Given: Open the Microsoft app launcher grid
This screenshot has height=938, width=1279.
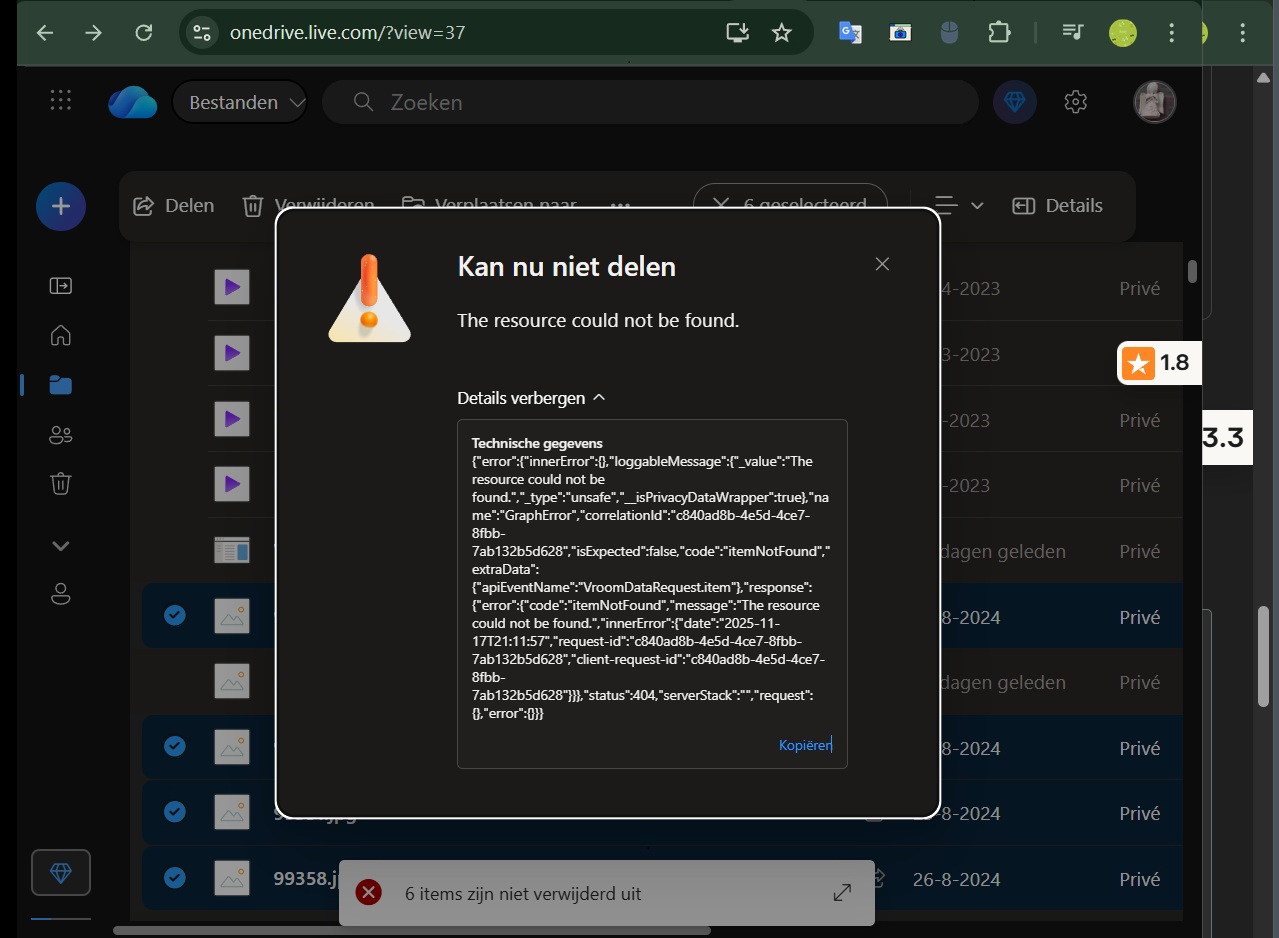Looking at the screenshot, I should click(x=61, y=100).
